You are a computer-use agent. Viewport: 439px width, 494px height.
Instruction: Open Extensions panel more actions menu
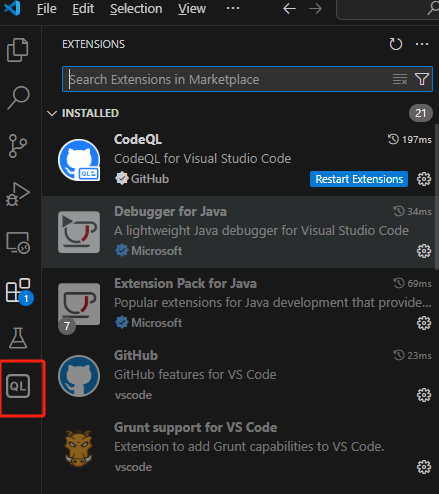422,44
